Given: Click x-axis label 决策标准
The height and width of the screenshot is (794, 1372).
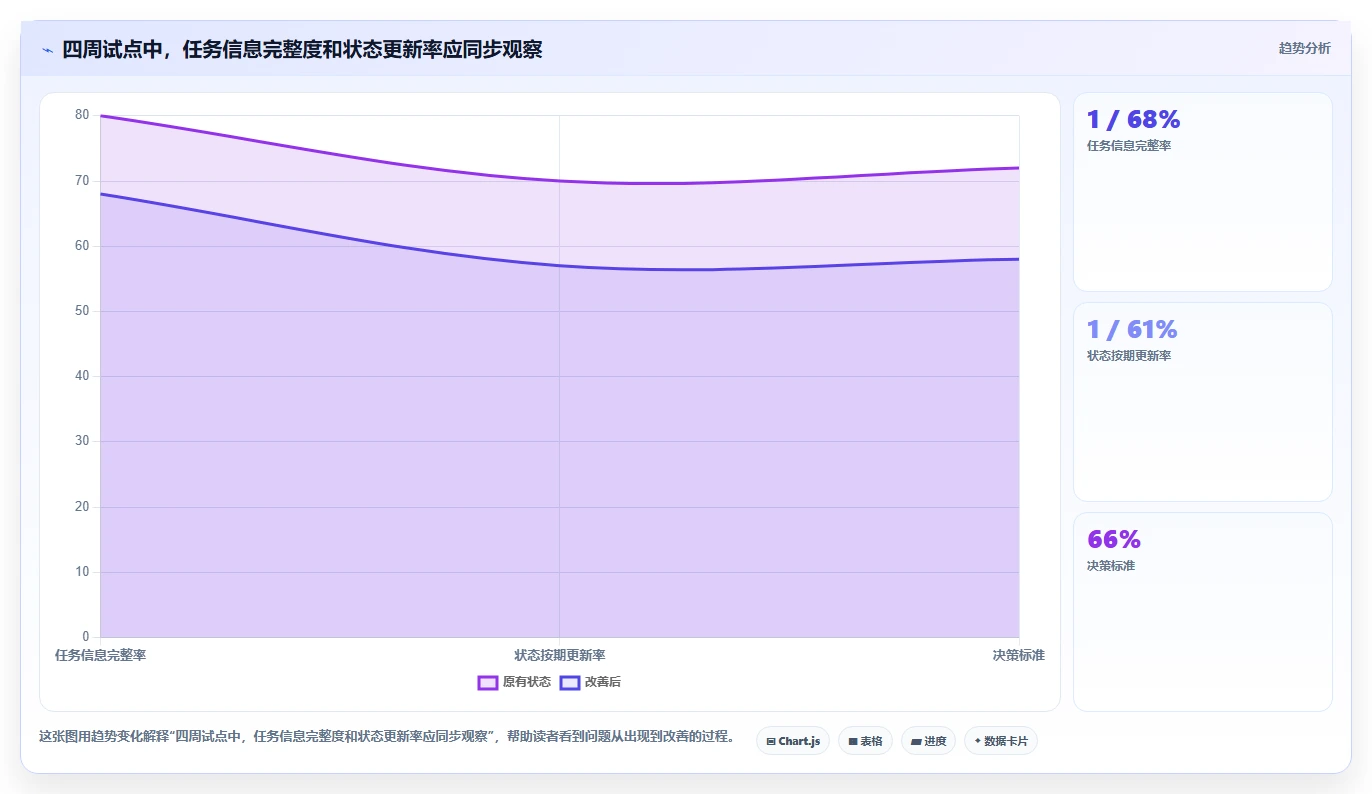Looking at the screenshot, I should (x=1019, y=656).
